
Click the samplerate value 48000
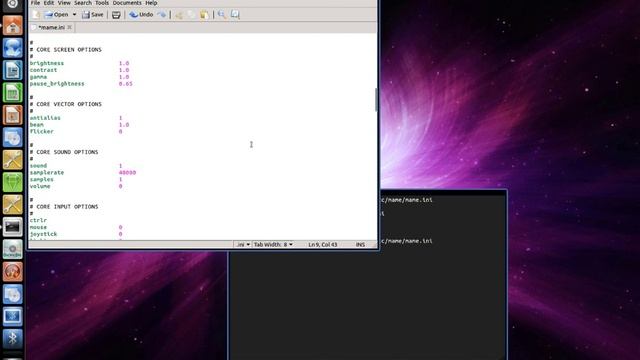(127, 173)
